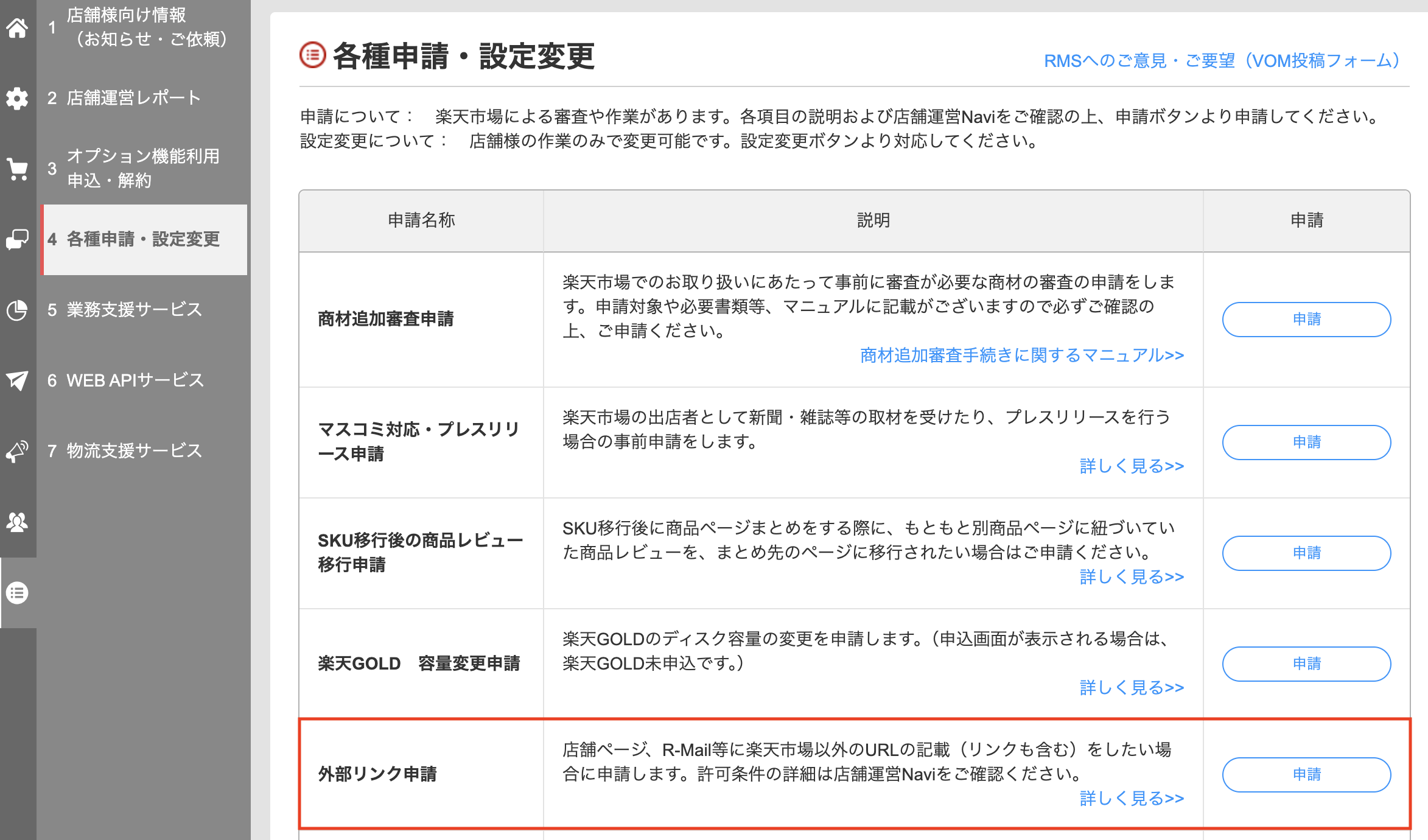Image resolution: width=1428 pixels, height=840 pixels.
Task: Click the 楽天GOLD description text
Action: [864, 651]
